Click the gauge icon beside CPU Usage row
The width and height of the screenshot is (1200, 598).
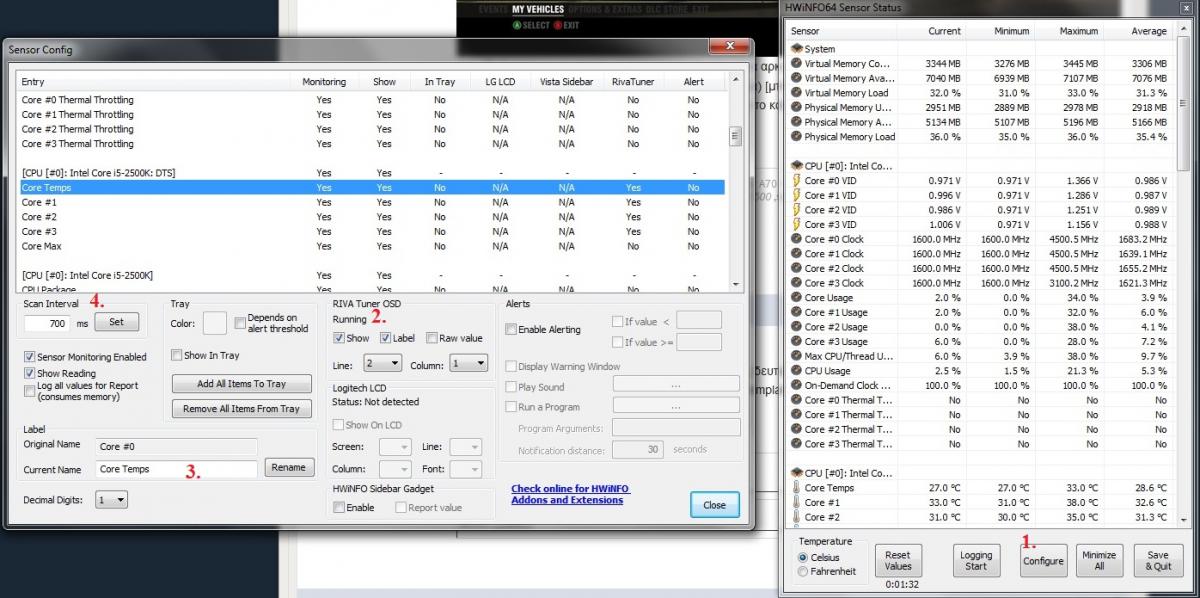(796, 371)
